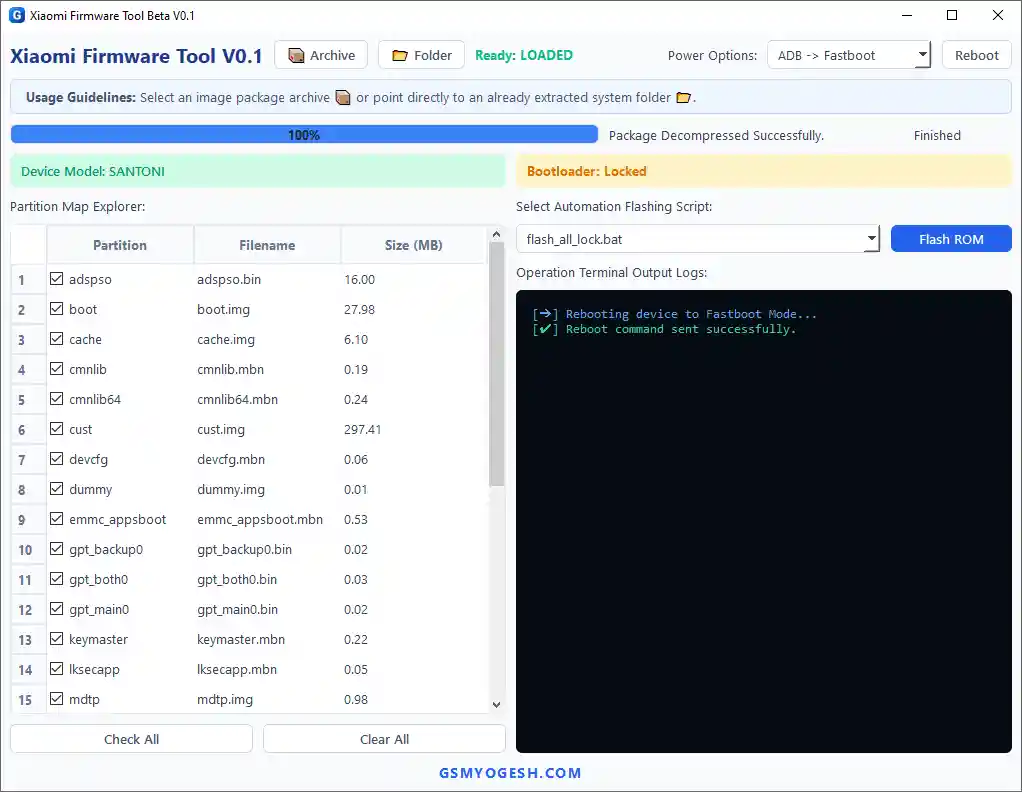Click the Package Decompressed Successfully message
This screenshot has width=1022, height=792.
coord(716,135)
